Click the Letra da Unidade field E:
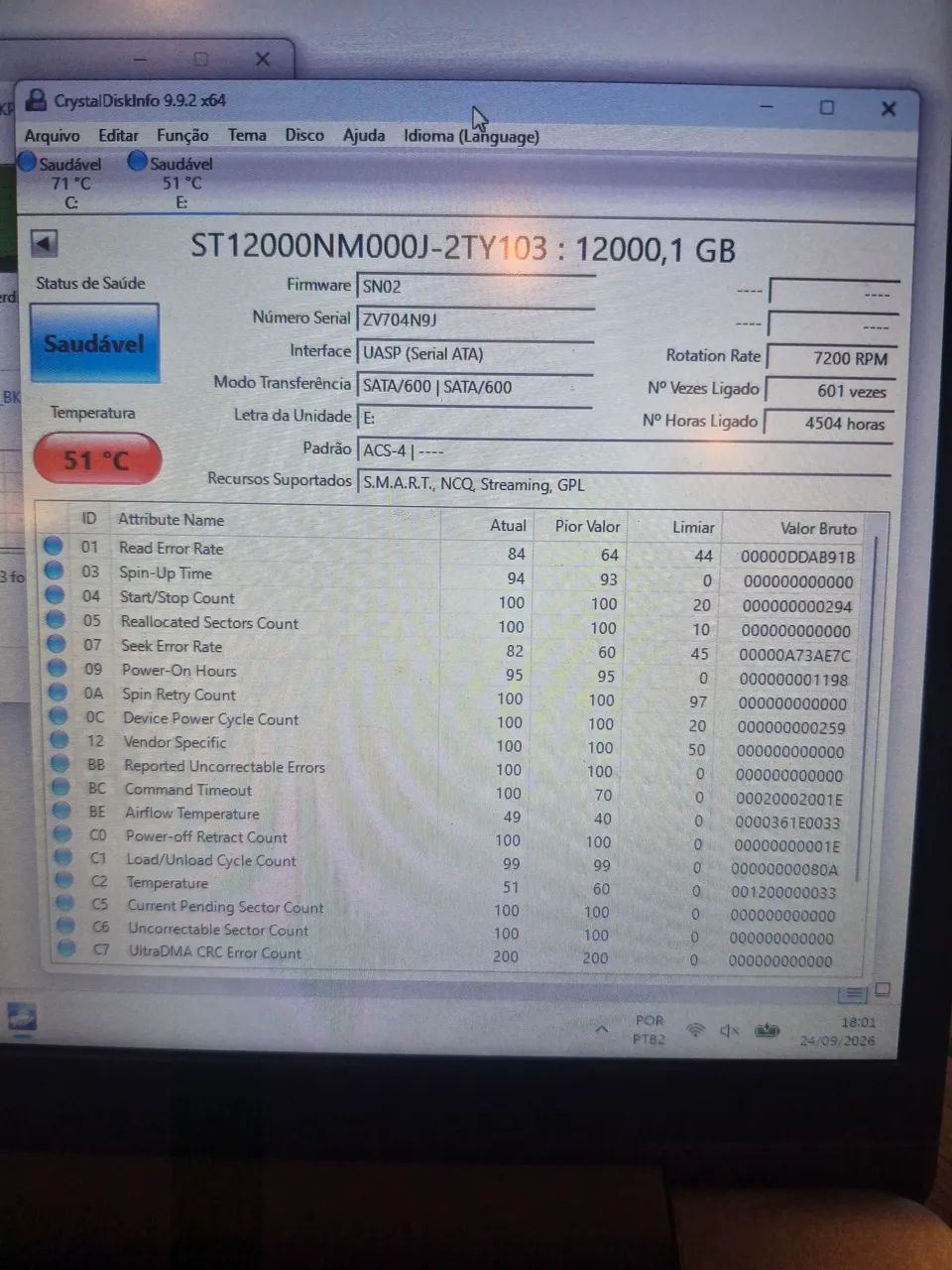This screenshot has width=952, height=1270. tap(475, 418)
